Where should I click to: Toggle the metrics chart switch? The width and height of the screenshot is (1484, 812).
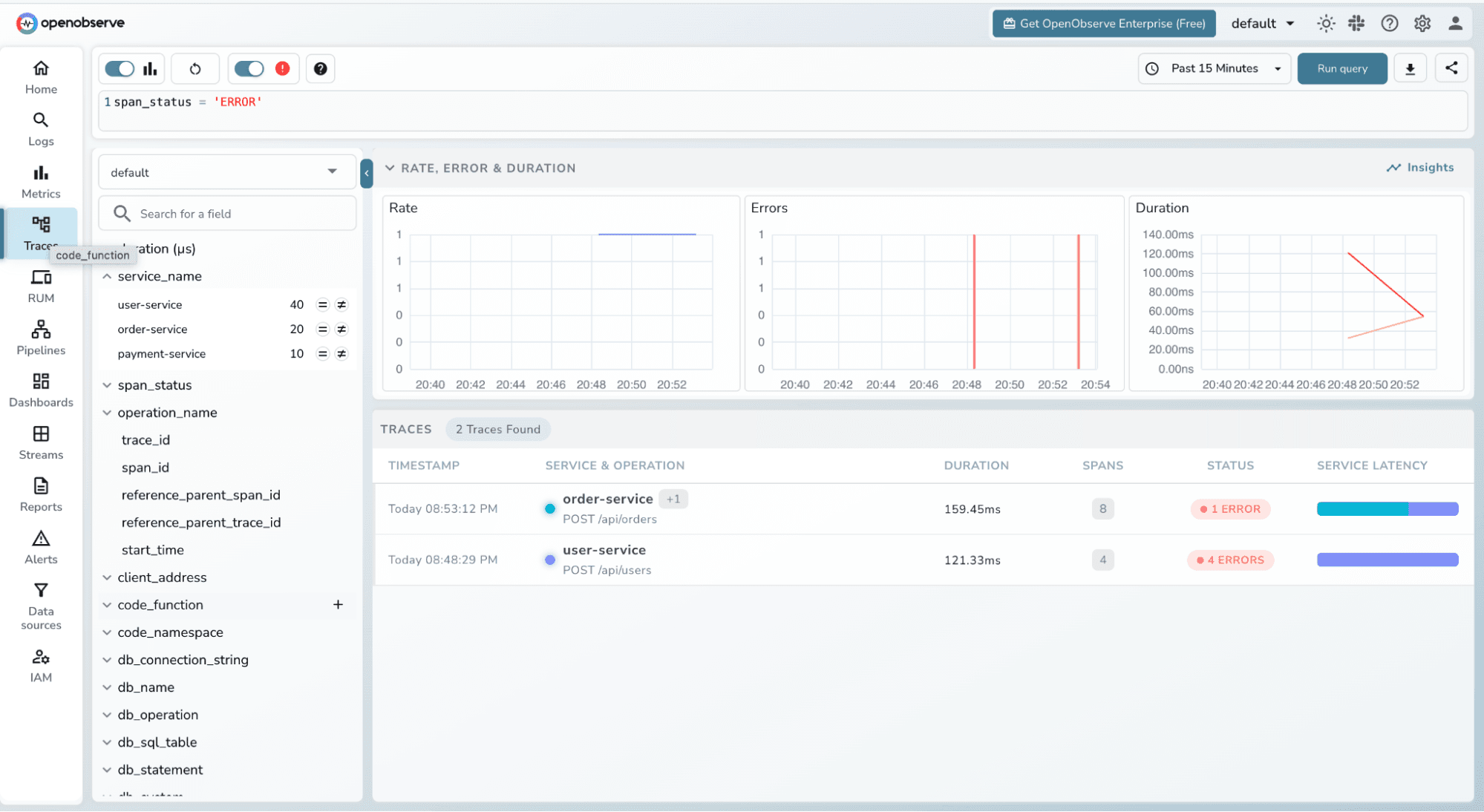coord(120,69)
